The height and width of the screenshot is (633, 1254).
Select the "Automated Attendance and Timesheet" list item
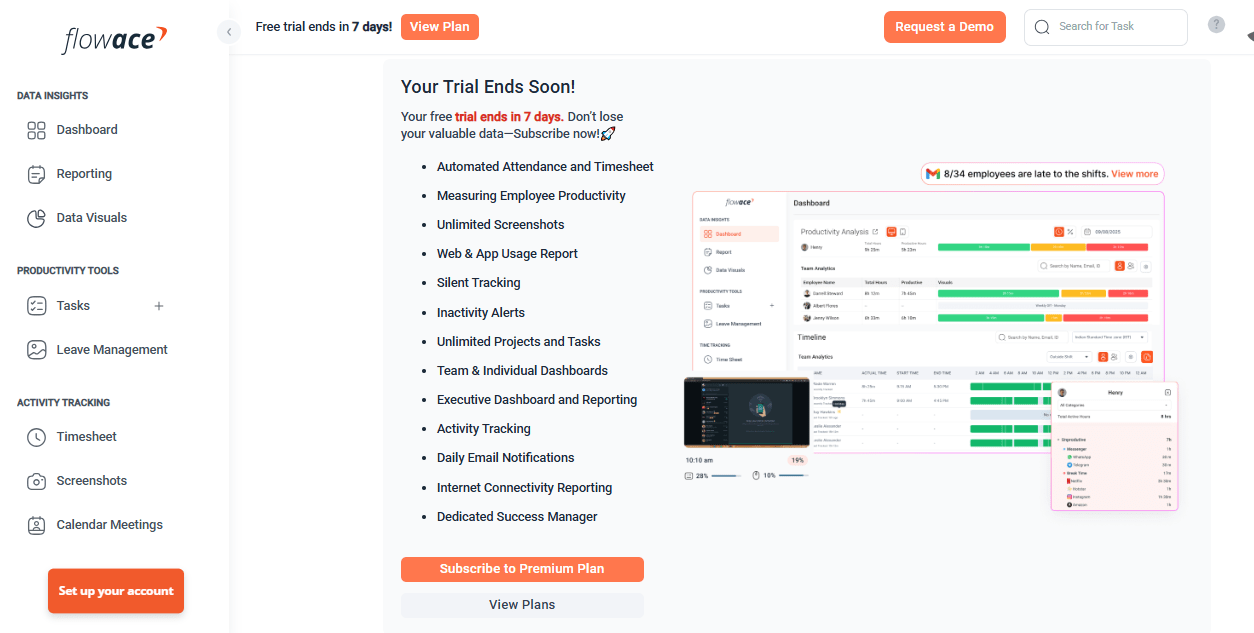point(545,167)
